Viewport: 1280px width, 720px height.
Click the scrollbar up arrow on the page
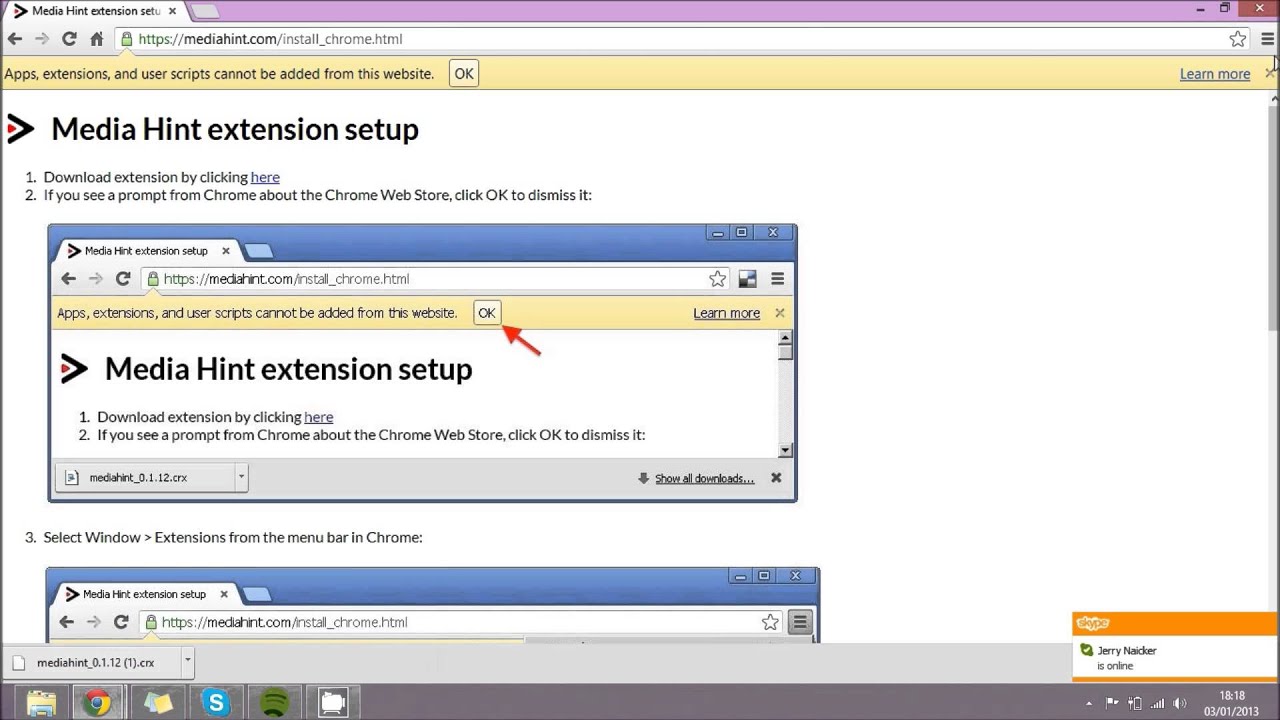[1274, 98]
